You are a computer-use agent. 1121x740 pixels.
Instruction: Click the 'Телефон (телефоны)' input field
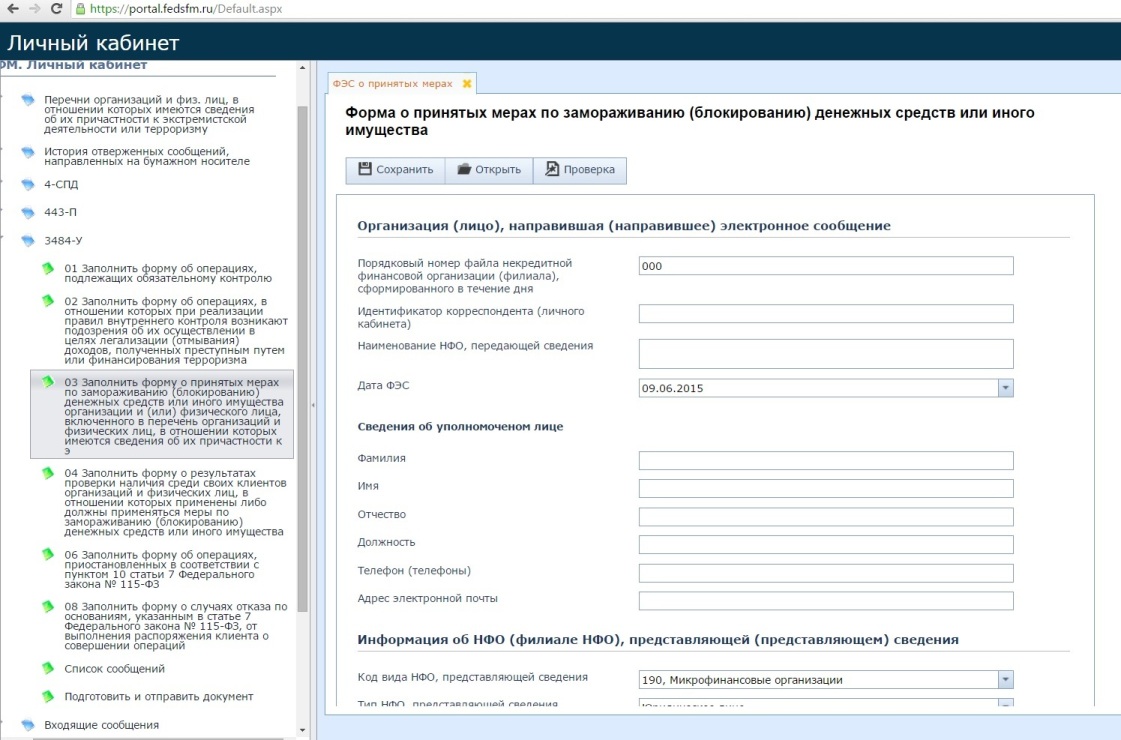(826, 573)
